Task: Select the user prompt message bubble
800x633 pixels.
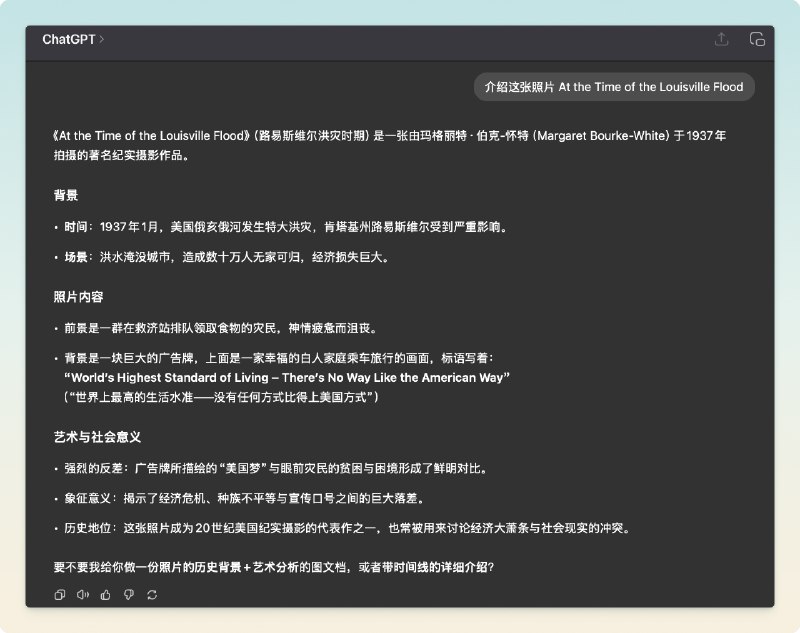Action: pos(614,87)
